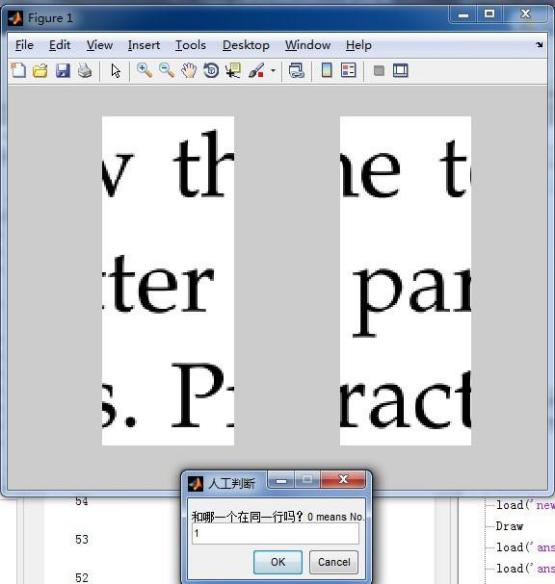Open the View menu

click(x=99, y=45)
